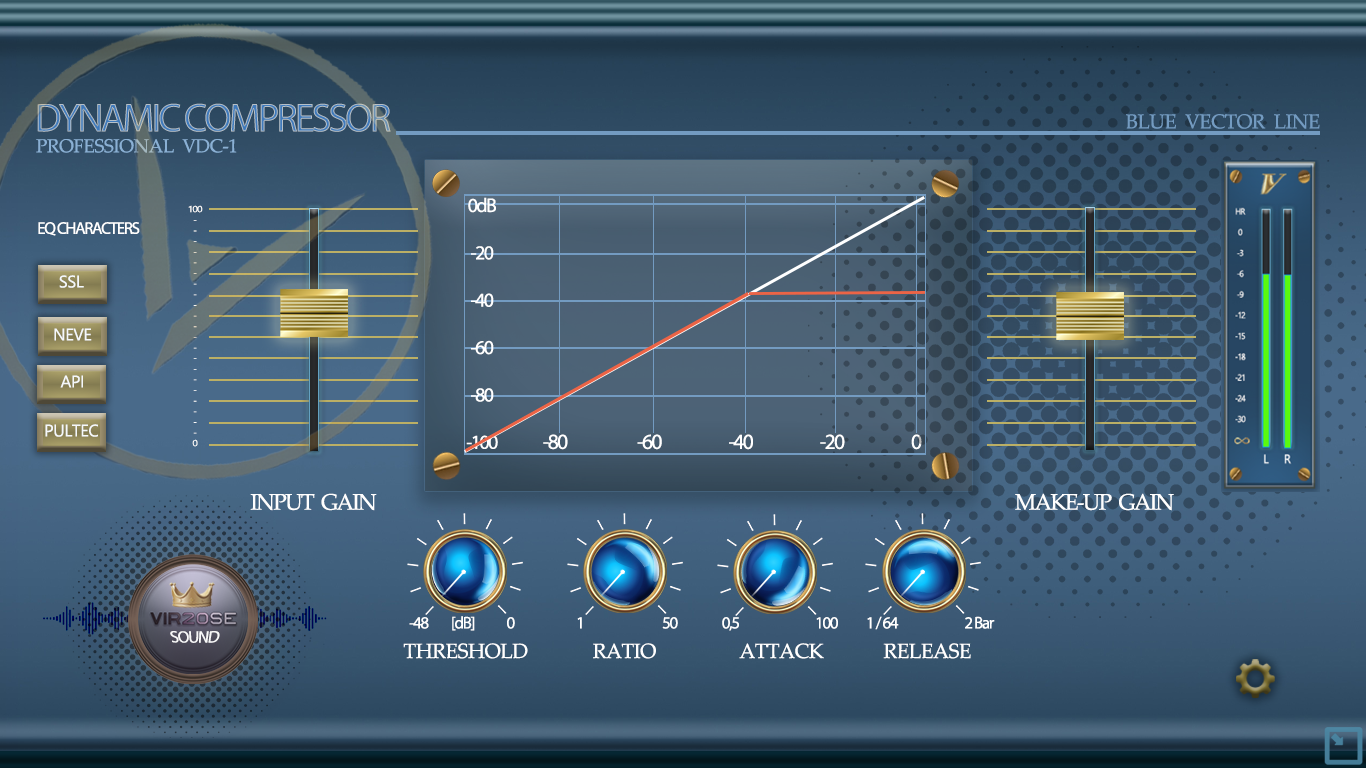Select the PULTEC EQ character button

click(72, 431)
